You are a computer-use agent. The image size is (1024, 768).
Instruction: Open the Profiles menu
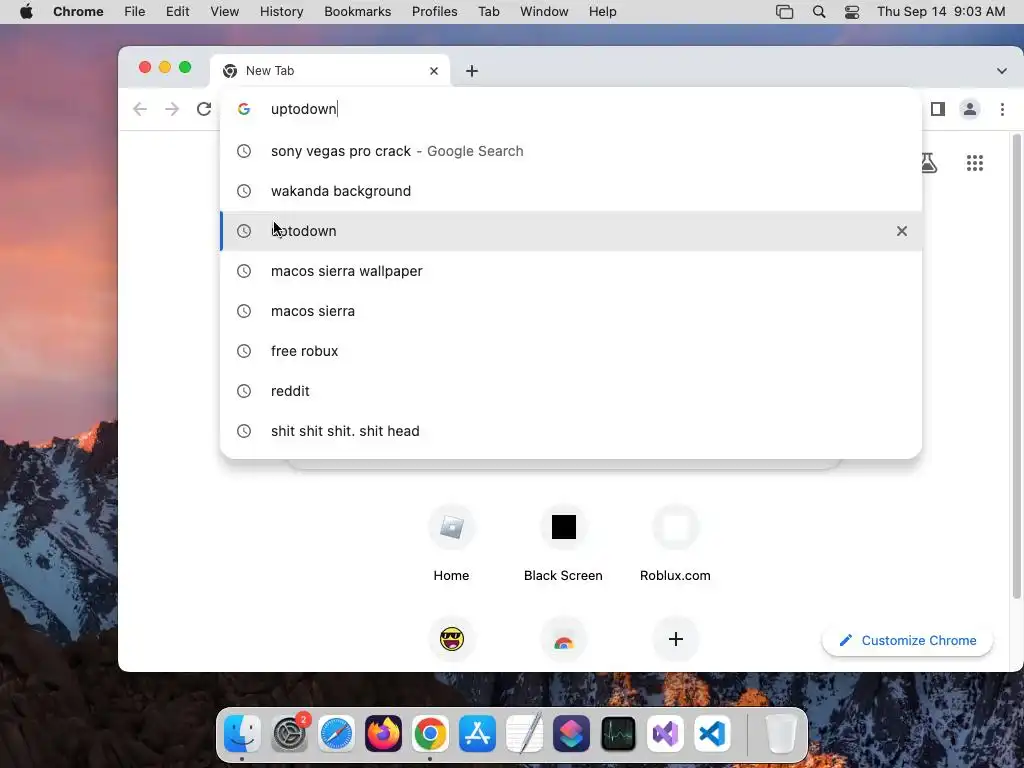point(434,12)
